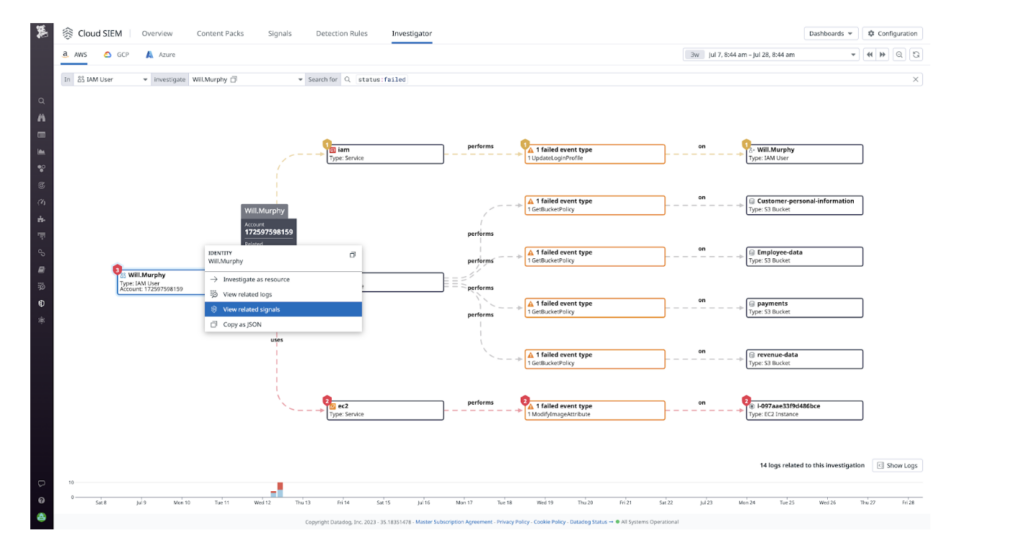Click '14 logs related to this investigation' text
1024x551 pixels.
coord(812,465)
